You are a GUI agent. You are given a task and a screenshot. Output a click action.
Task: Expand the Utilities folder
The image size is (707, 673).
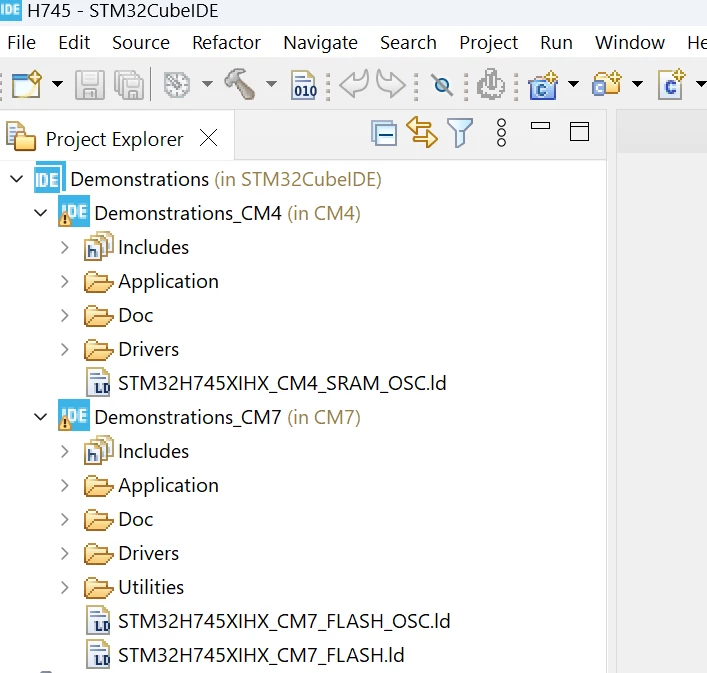coord(64,587)
